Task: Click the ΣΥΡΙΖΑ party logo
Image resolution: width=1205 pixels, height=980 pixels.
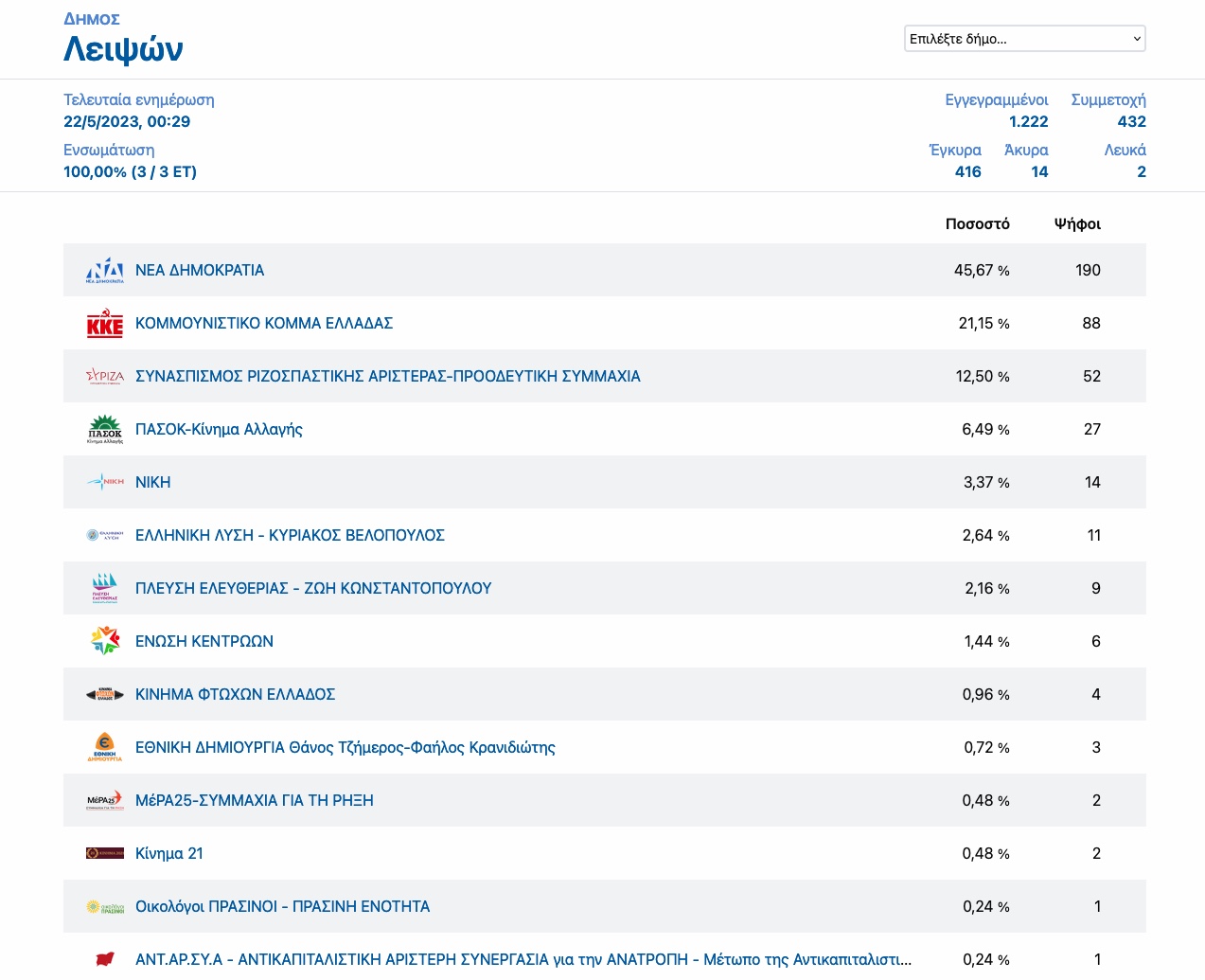Action: [x=105, y=376]
